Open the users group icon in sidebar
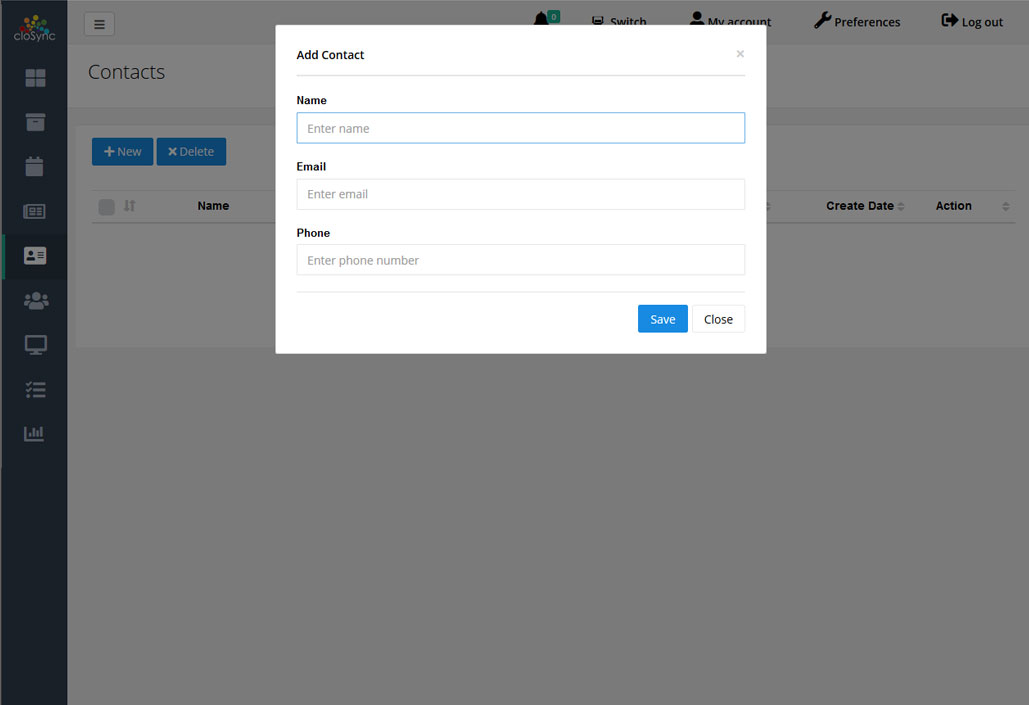This screenshot has width=1029, height=705. [35, 300]
